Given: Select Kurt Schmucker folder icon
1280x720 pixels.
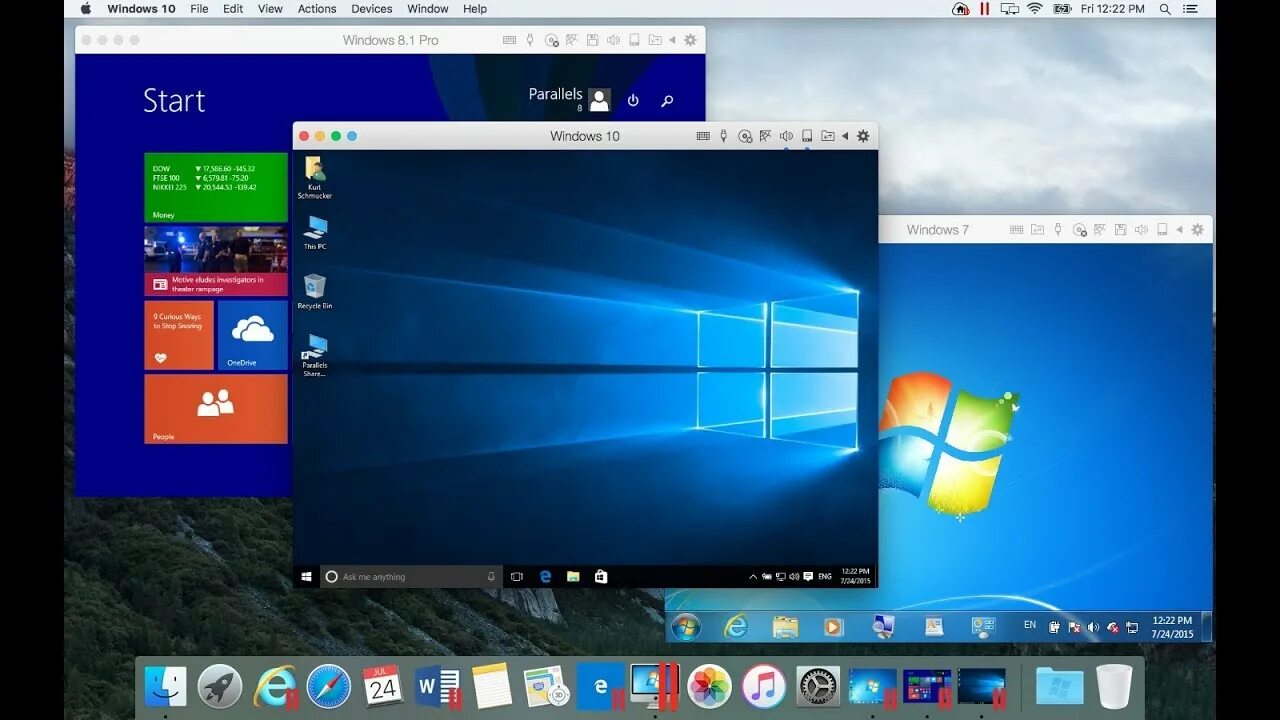Looking at the screenshot, I should click(x=315, y=177).
